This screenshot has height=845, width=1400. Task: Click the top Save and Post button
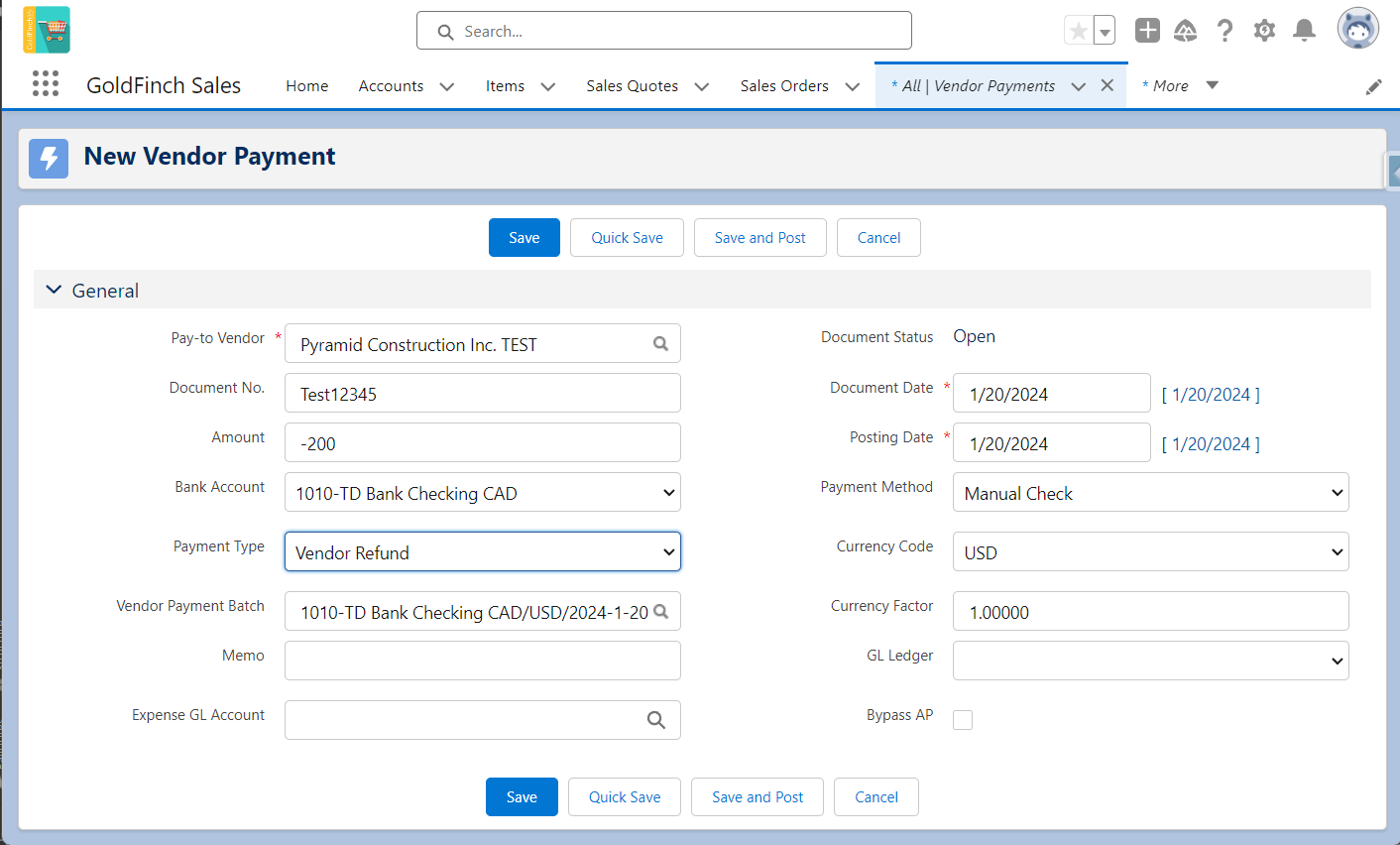click(x=760, y=238)
